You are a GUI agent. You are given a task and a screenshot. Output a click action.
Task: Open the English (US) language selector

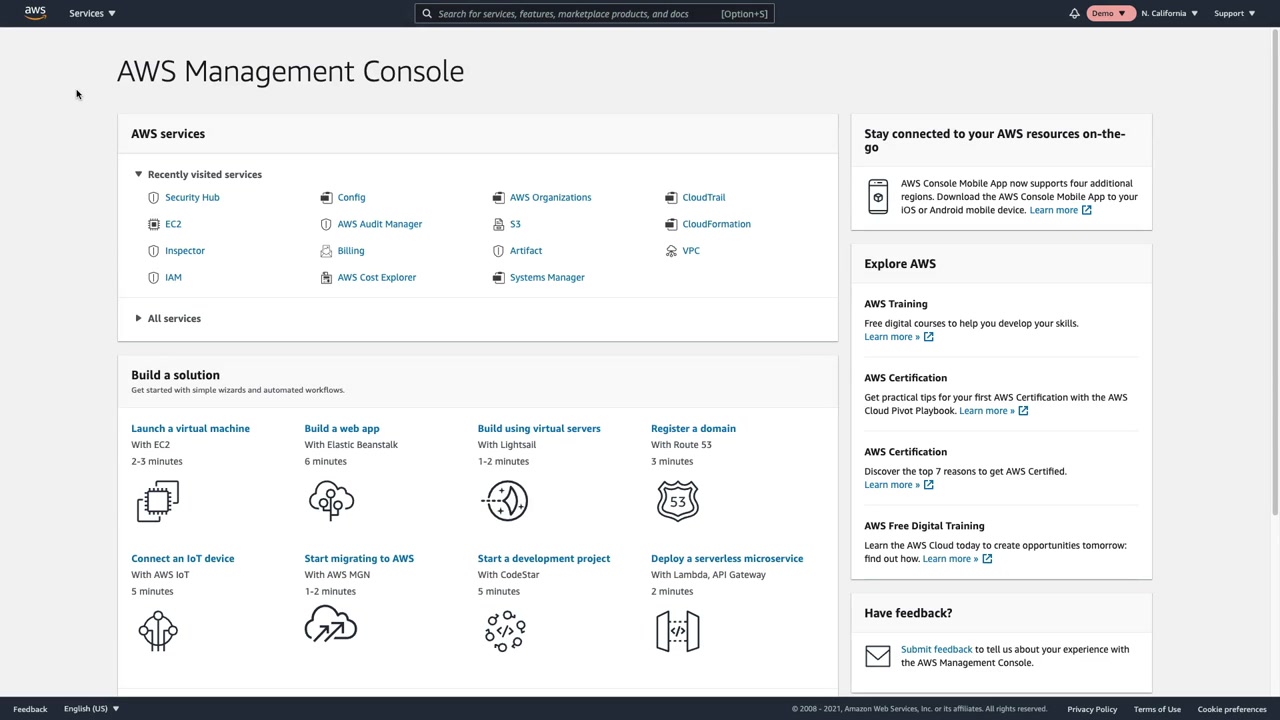click(91, 709)
